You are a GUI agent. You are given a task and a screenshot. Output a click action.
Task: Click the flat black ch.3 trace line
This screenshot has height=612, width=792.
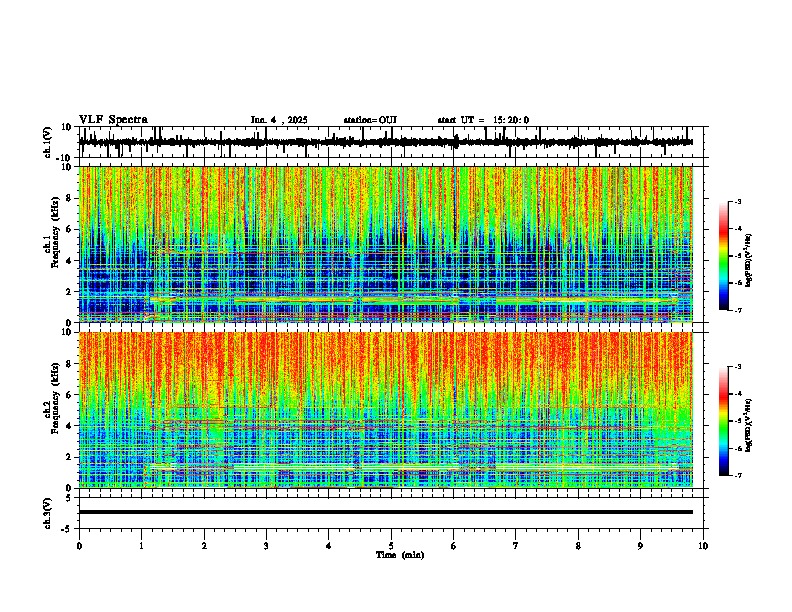(x=386, y=512)
